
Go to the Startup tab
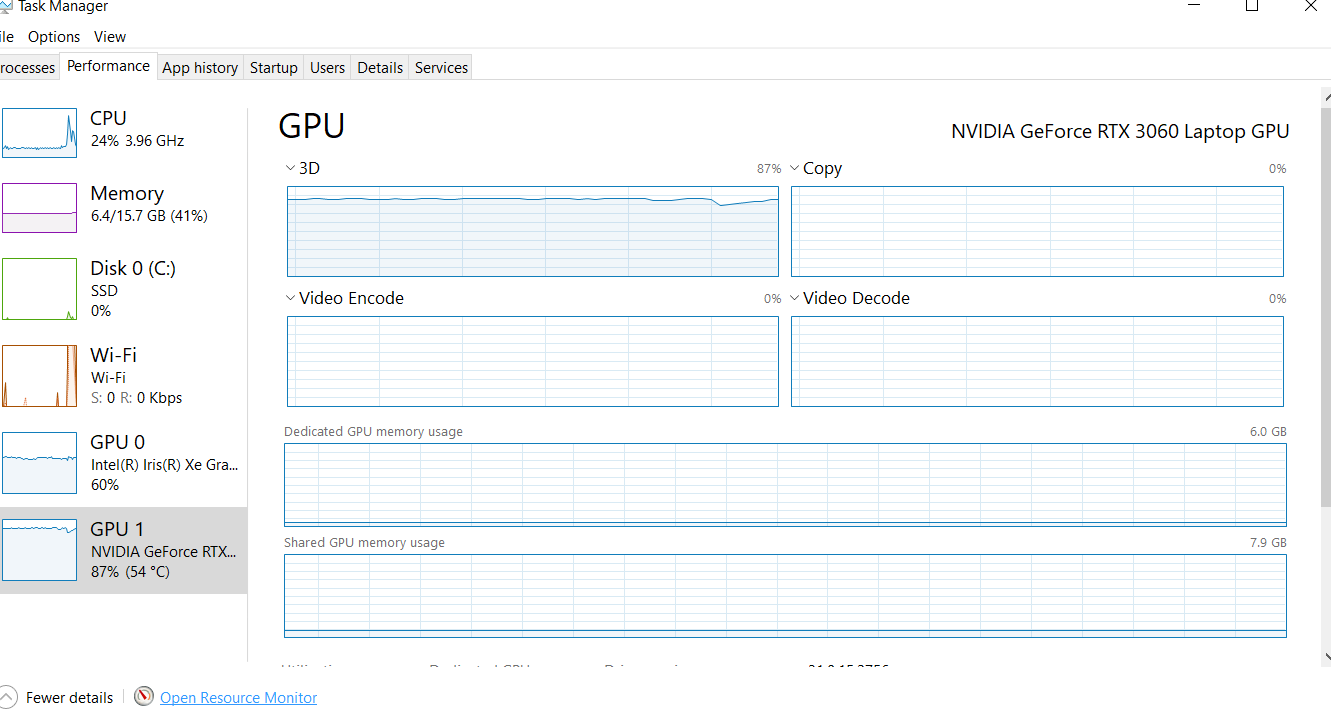pos(273,68)
